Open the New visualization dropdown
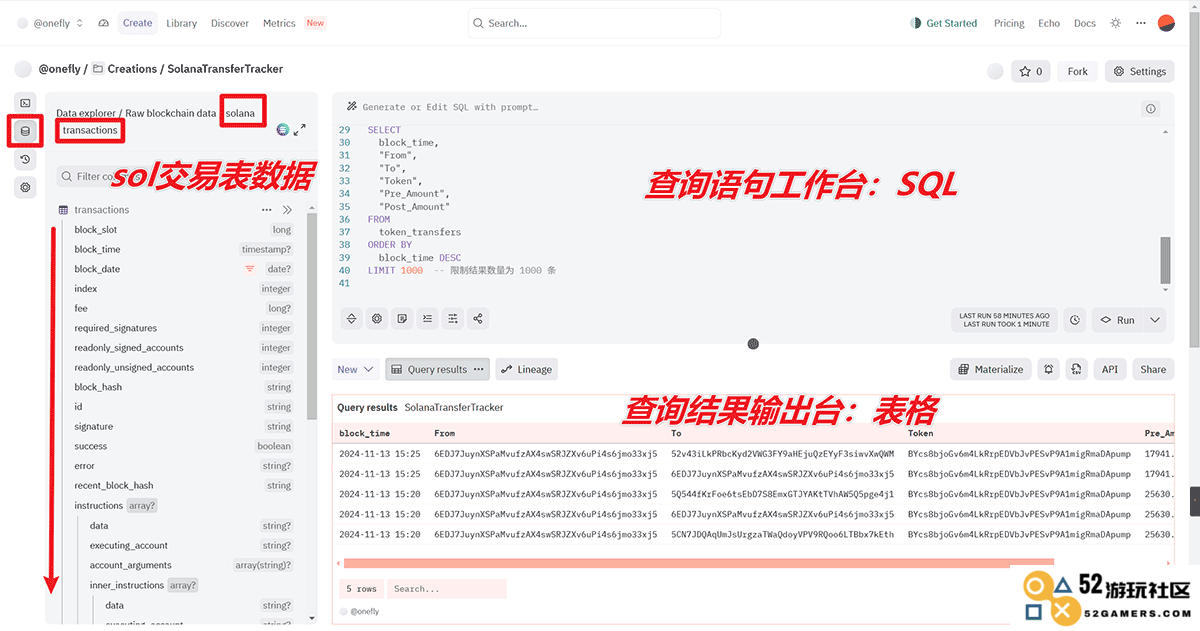Viewport: 1200px width, 631px height. (356, 369)
